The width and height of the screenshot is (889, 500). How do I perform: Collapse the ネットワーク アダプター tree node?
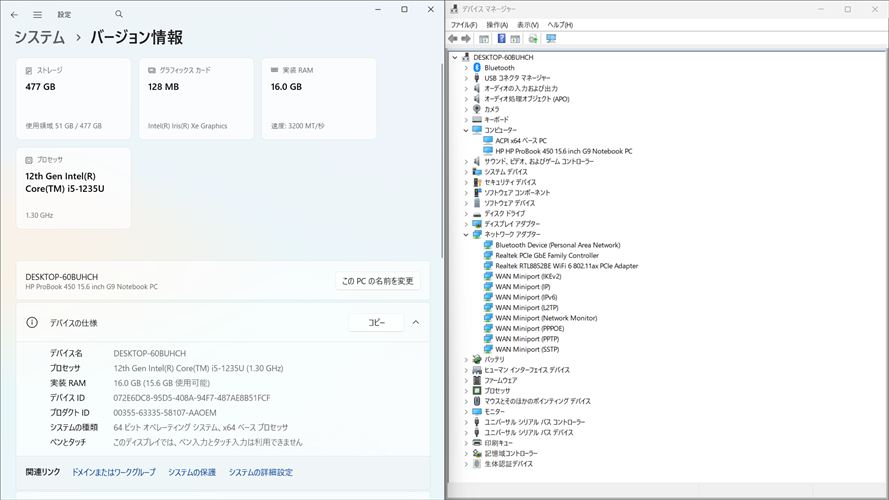(x=466, y=234)
